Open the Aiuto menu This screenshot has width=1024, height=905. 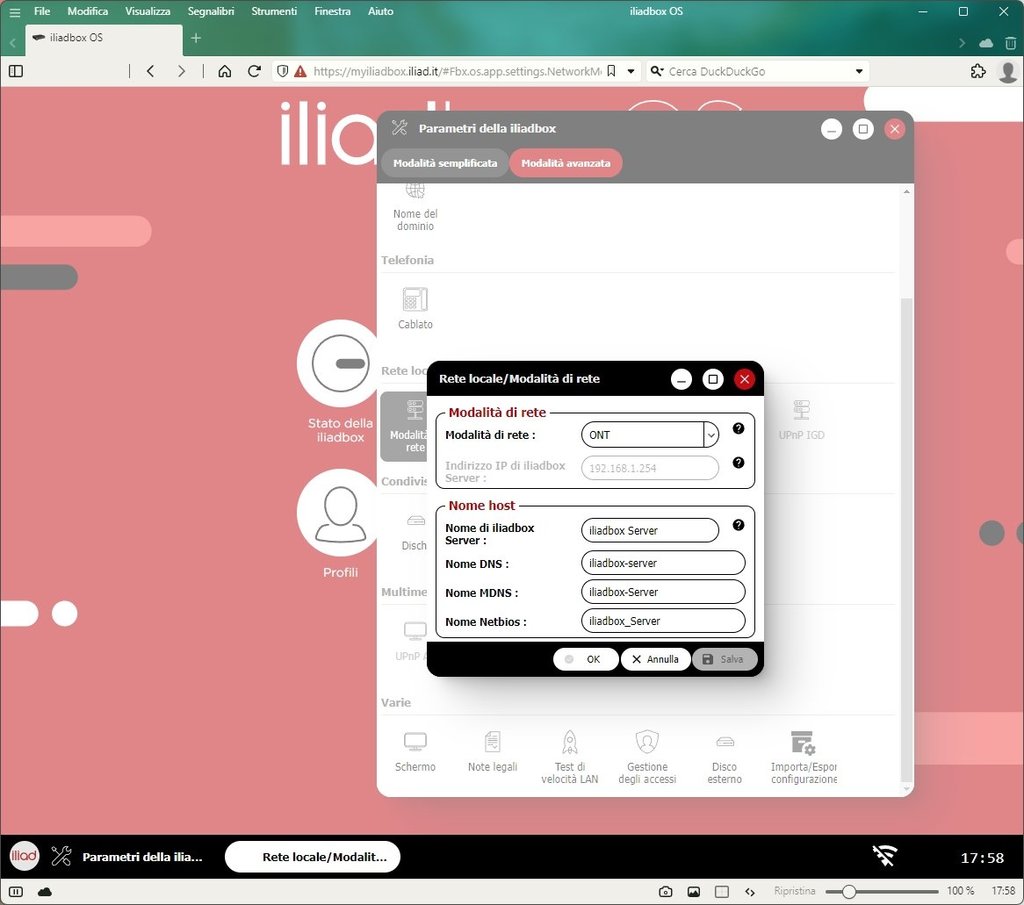tap(380, 11)
